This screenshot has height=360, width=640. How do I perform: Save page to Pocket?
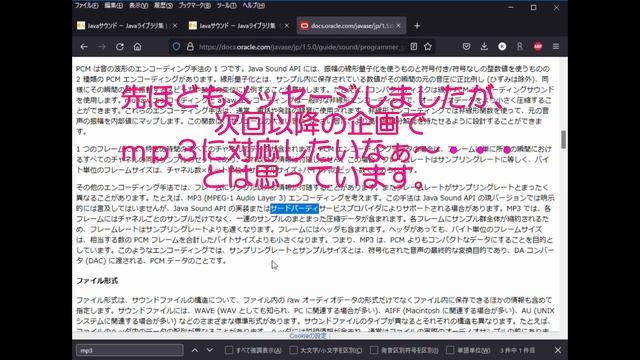pyautogui.click(x=466, y=47)
